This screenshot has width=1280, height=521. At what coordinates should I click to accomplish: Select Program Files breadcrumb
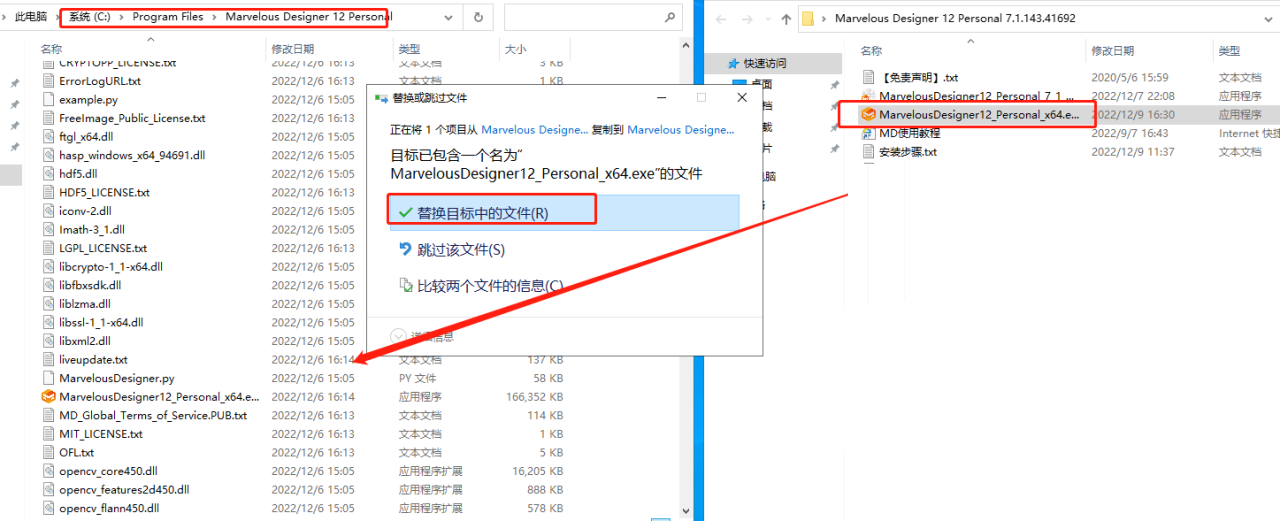tap(169, 17)
